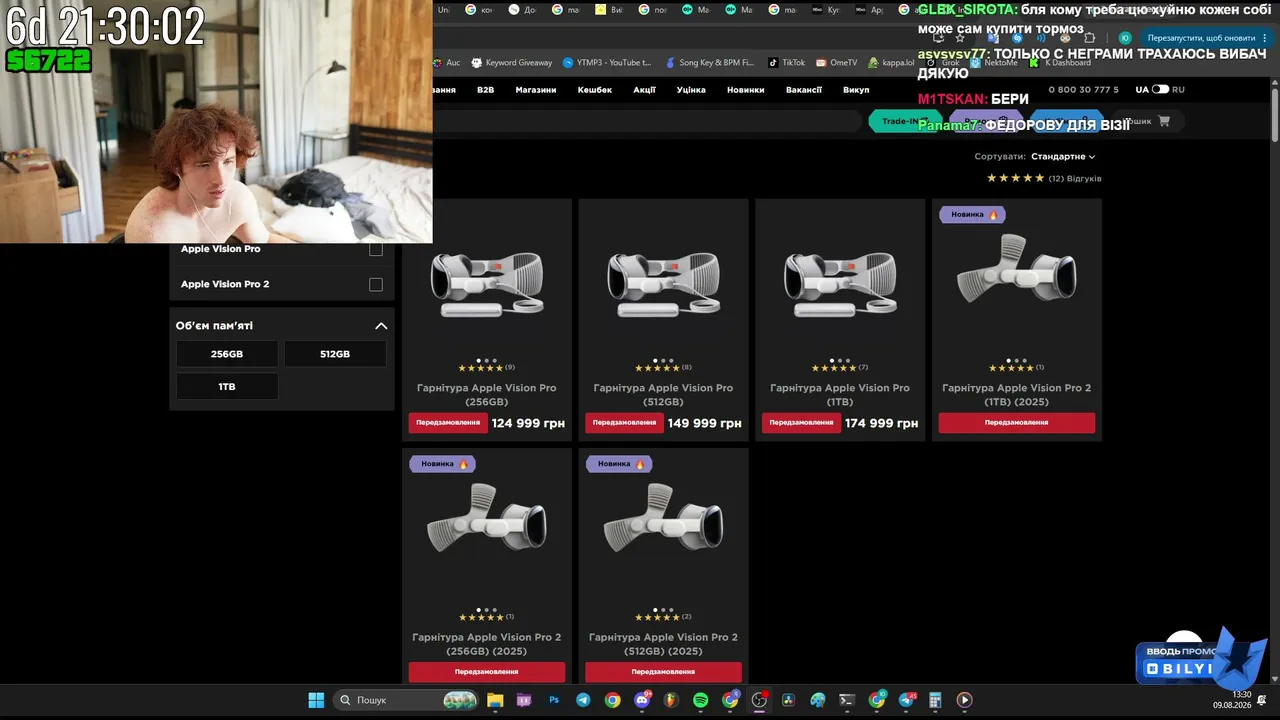This screenshot has width=1280, height=720.
Task: Open the Song Key & BPM bookmark
Action: coord(709,62)
